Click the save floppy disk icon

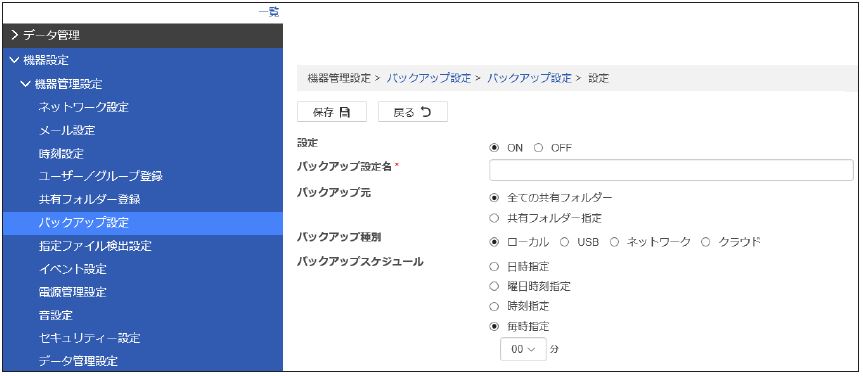pyautogui.click(x=345, y=112)
